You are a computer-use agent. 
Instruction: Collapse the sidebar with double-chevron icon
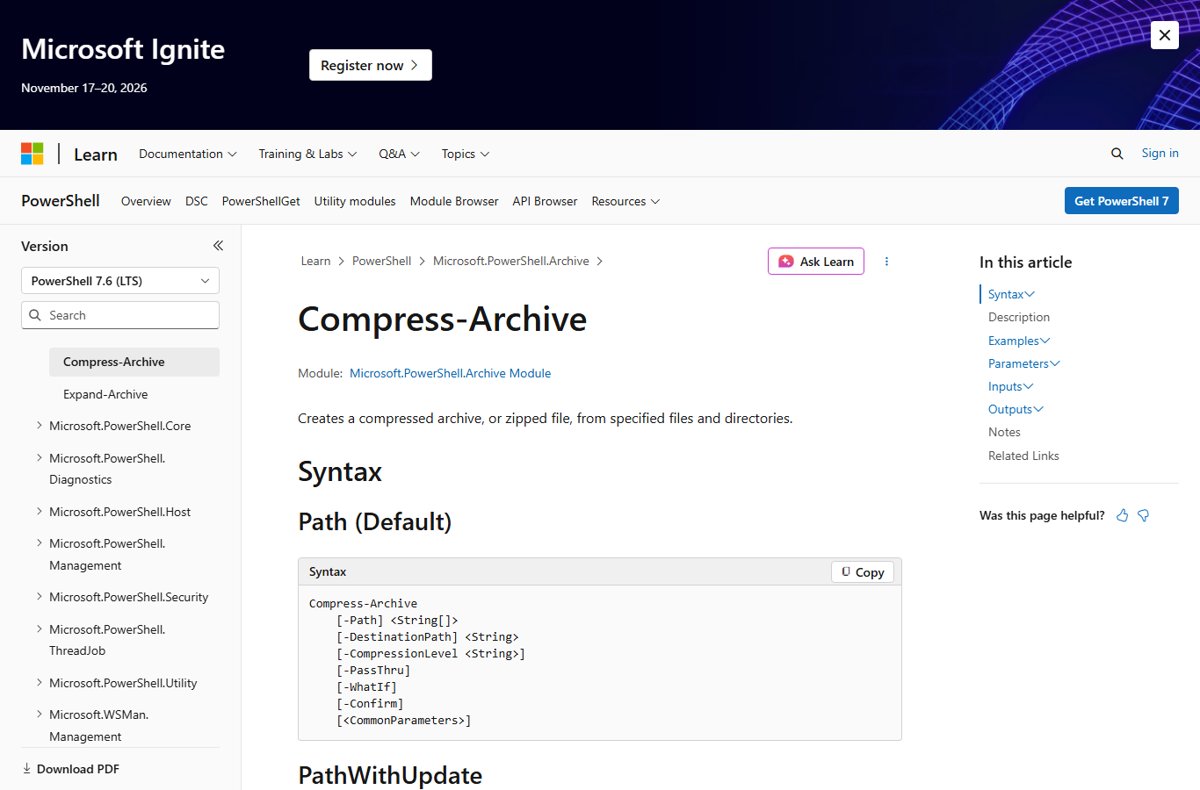coord(218,246)
